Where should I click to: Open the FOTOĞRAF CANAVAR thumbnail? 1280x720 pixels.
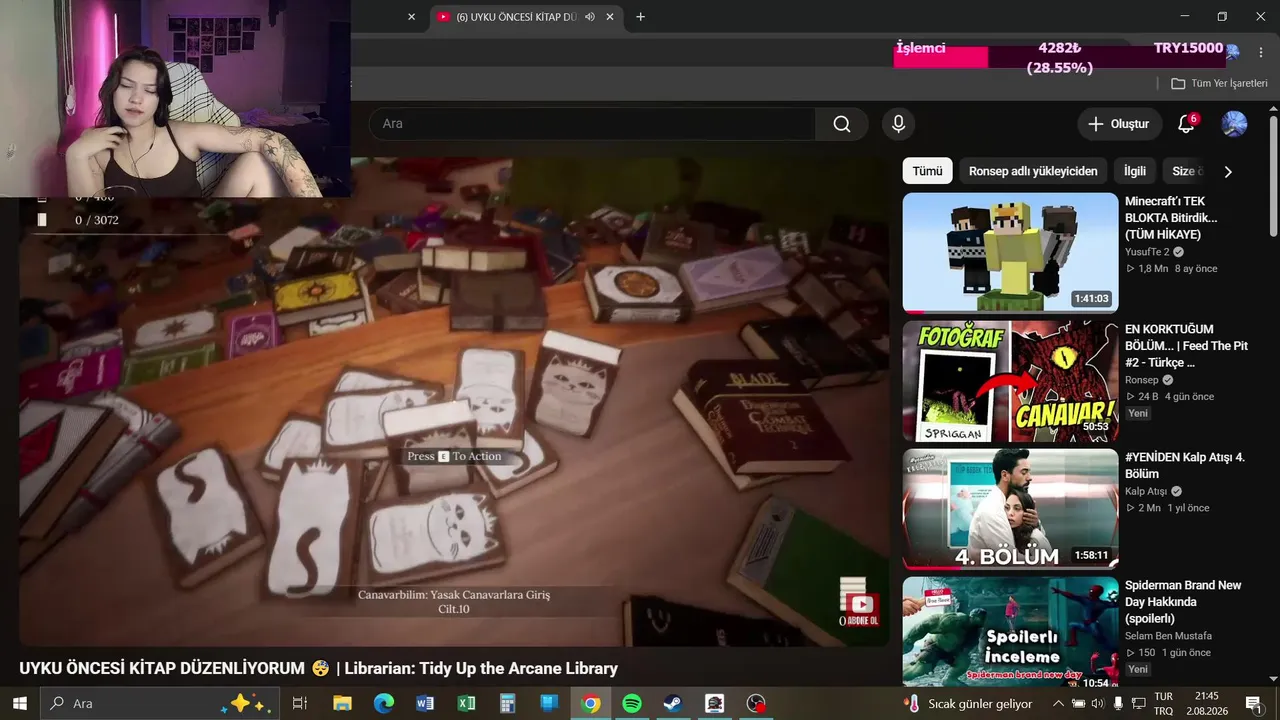[x=1010, y=381]
